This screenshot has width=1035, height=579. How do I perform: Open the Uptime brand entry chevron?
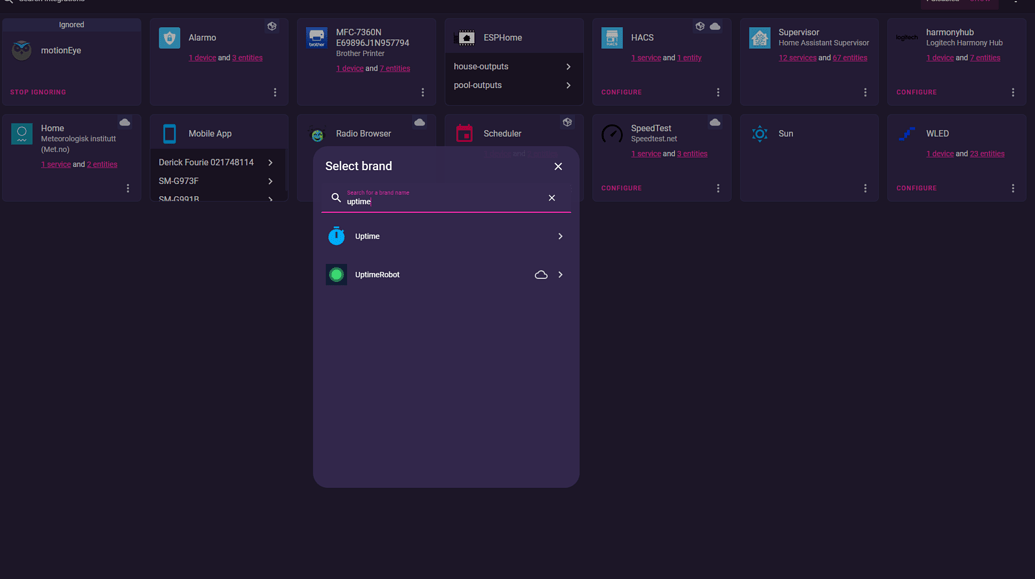click(560, 236)
